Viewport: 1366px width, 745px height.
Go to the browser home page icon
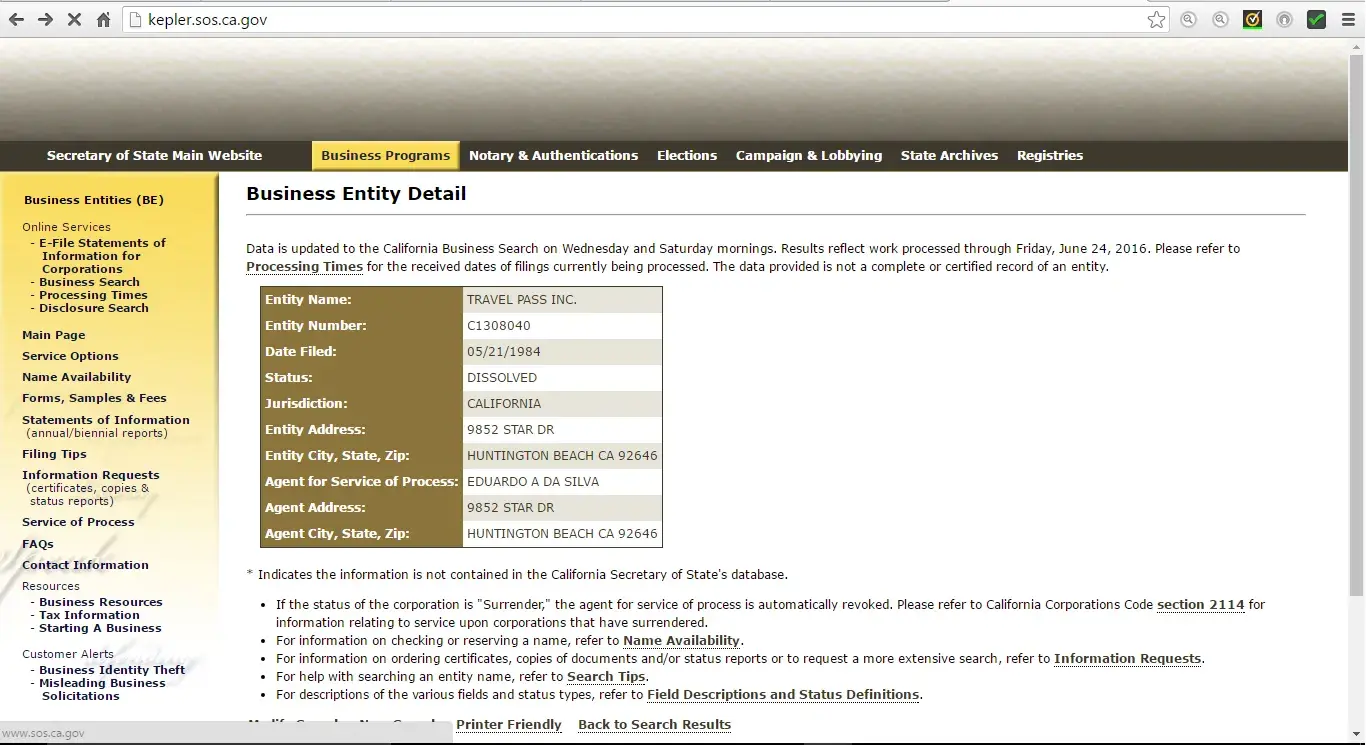tap(103, 20)
